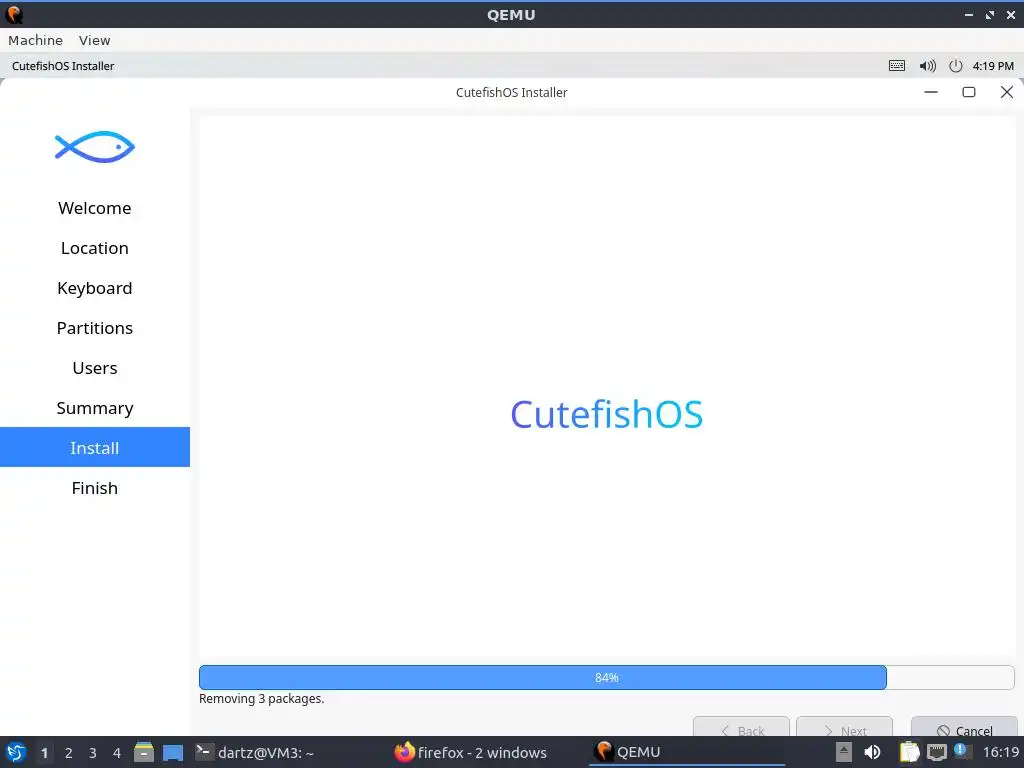The image size is (1024, 768).
Task: Select the Summary step in sidebar
Action: pyautogui.click(x=95, y=408)
